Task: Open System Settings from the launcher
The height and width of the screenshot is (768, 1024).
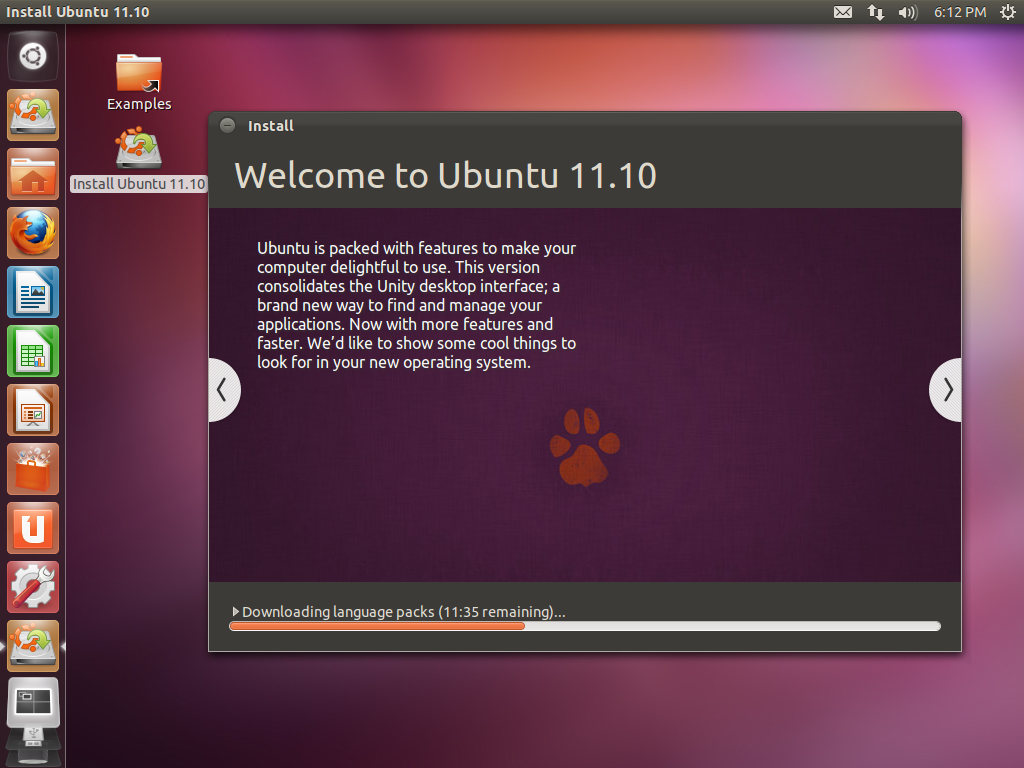Action: pyautogui.click(x=33, y=587)
